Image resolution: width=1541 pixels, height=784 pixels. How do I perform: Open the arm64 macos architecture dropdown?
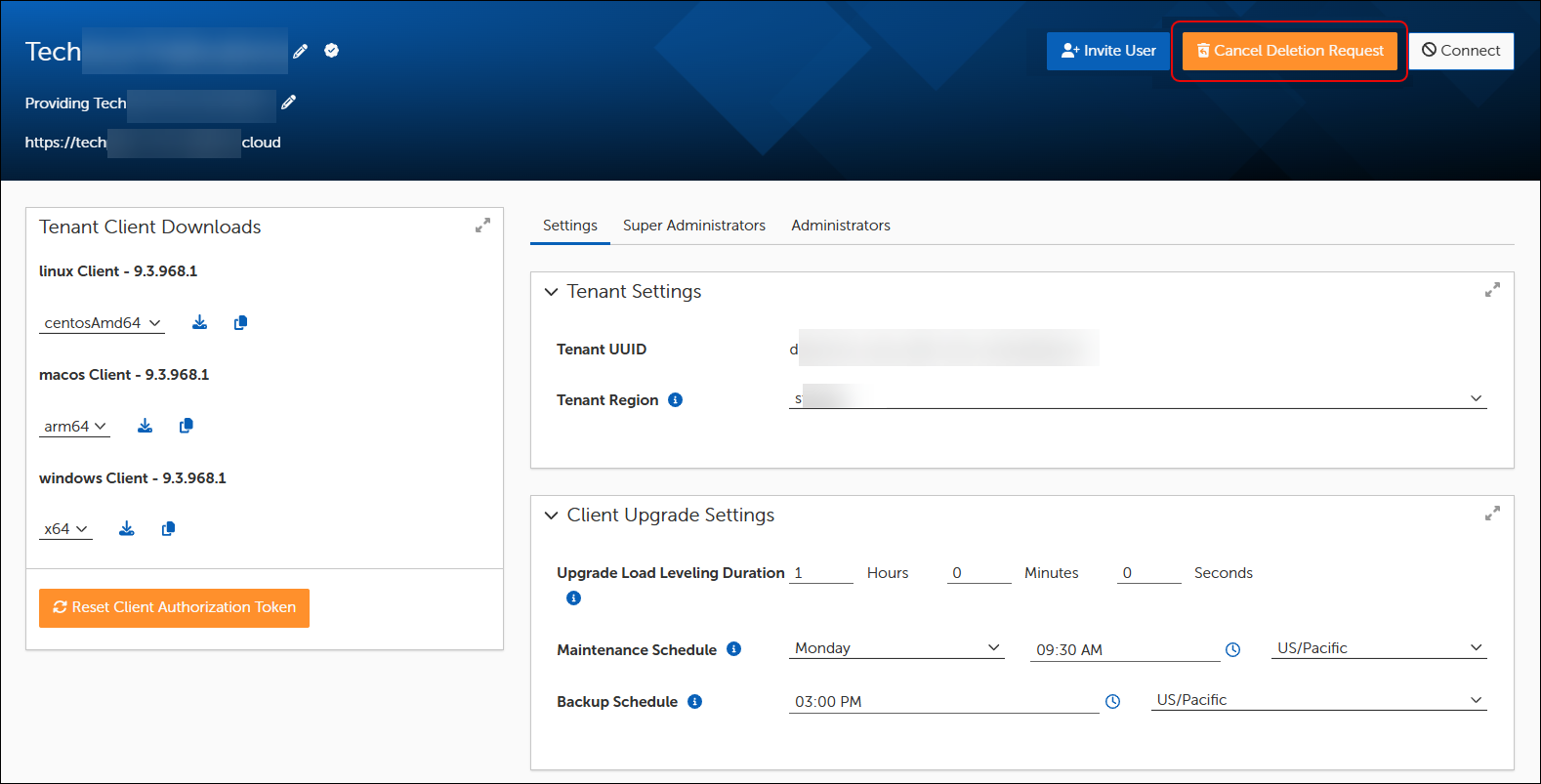(74, 427)
